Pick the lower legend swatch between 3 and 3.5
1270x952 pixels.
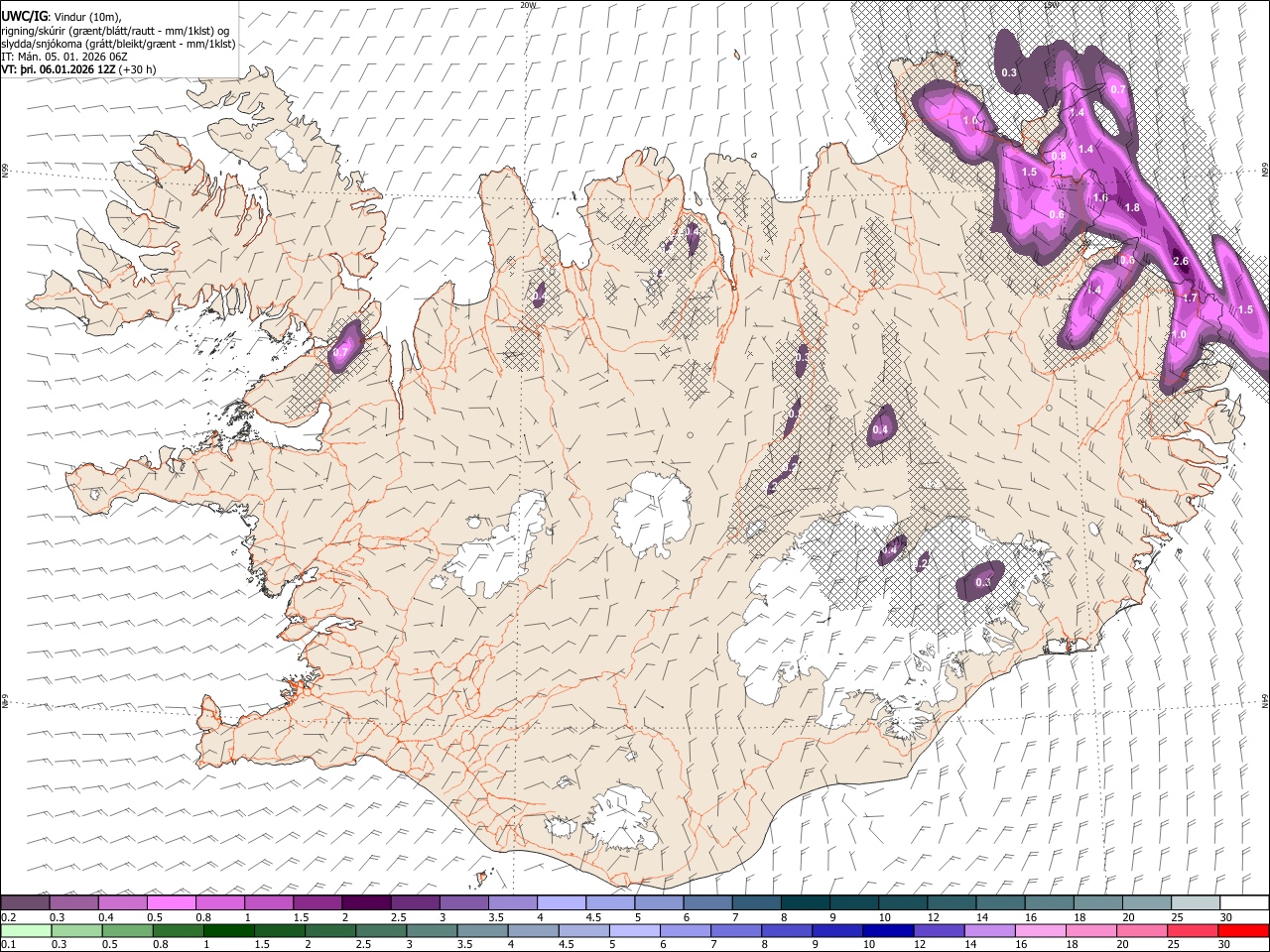tap(431, 930)
